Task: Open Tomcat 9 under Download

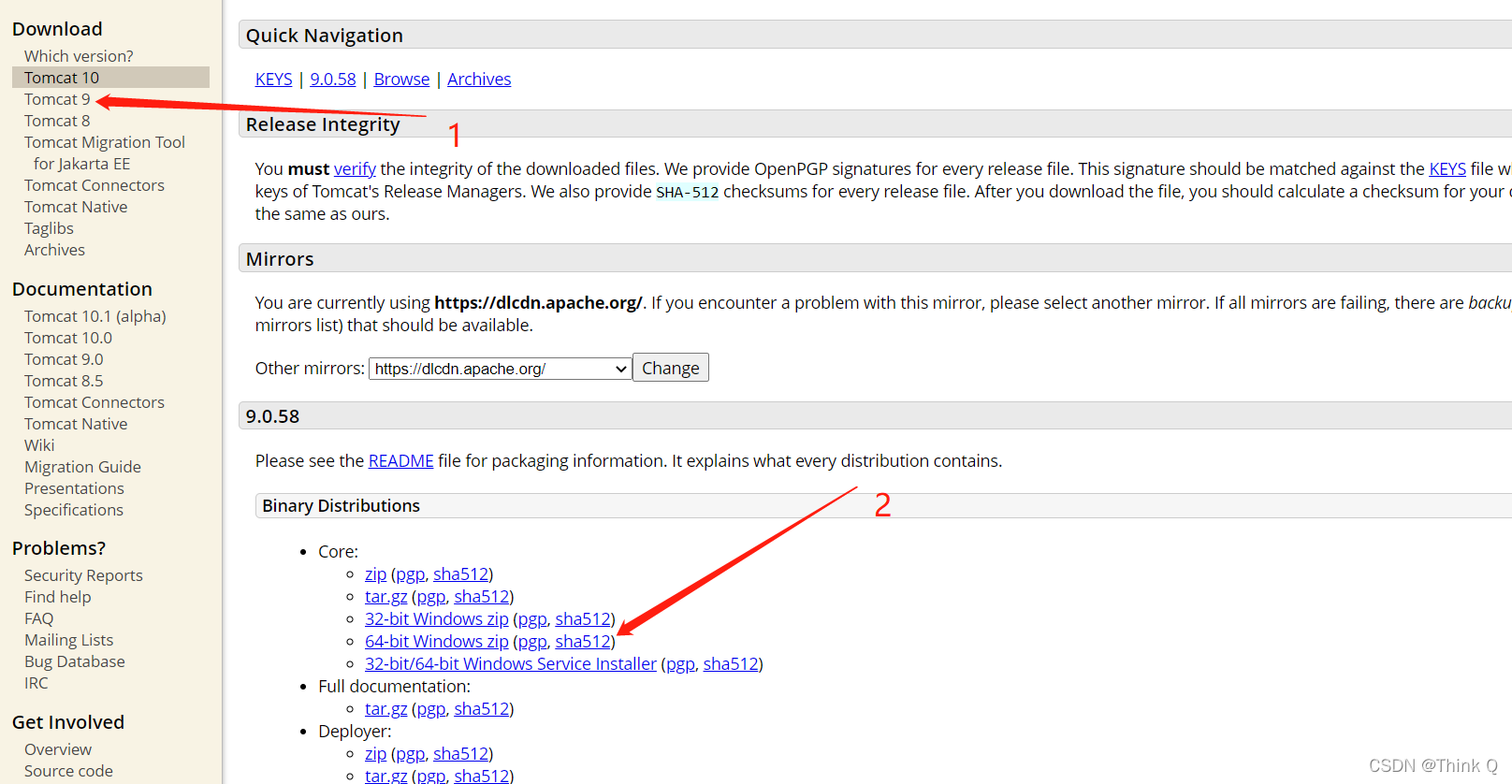Action: tap(57, 99)
